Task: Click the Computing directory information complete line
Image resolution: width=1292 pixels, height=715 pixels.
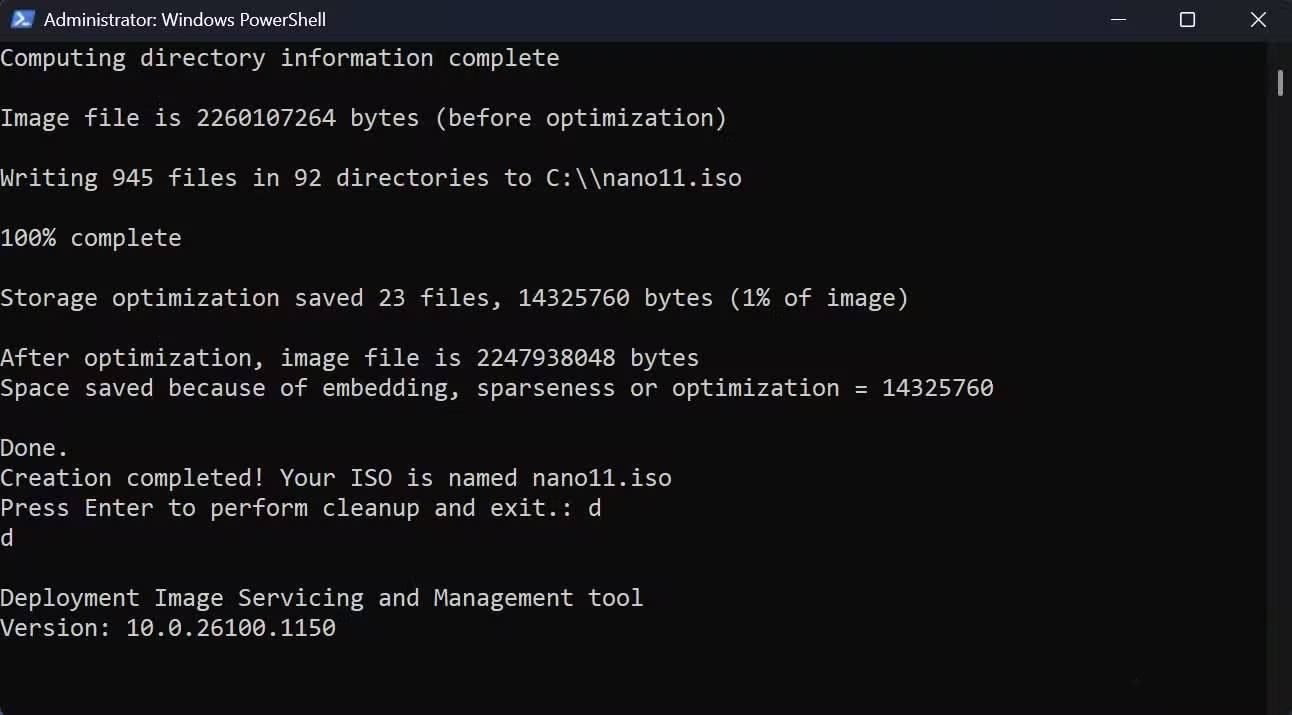Action: 280,57
